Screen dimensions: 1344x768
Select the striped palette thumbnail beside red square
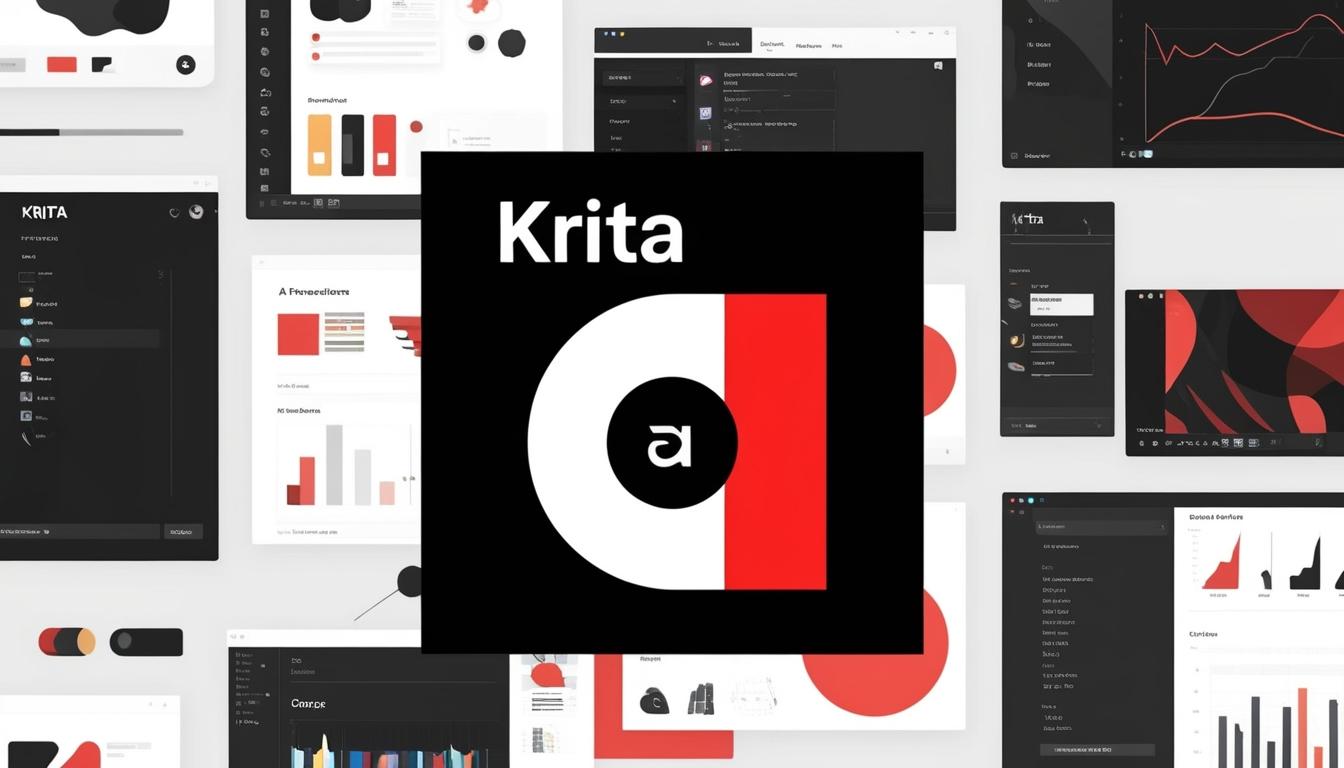coord(344,332)
